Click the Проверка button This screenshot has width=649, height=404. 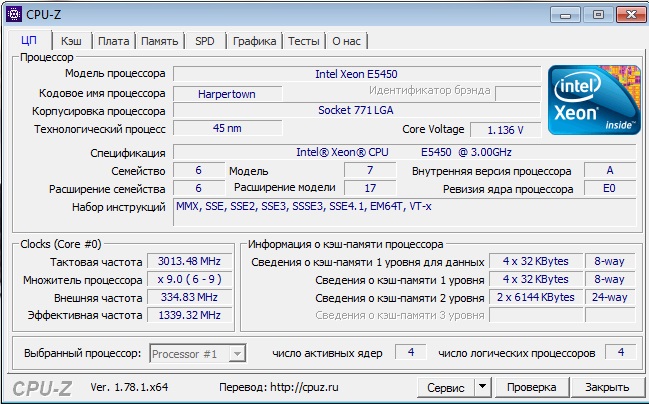click(x=531, y=387)
